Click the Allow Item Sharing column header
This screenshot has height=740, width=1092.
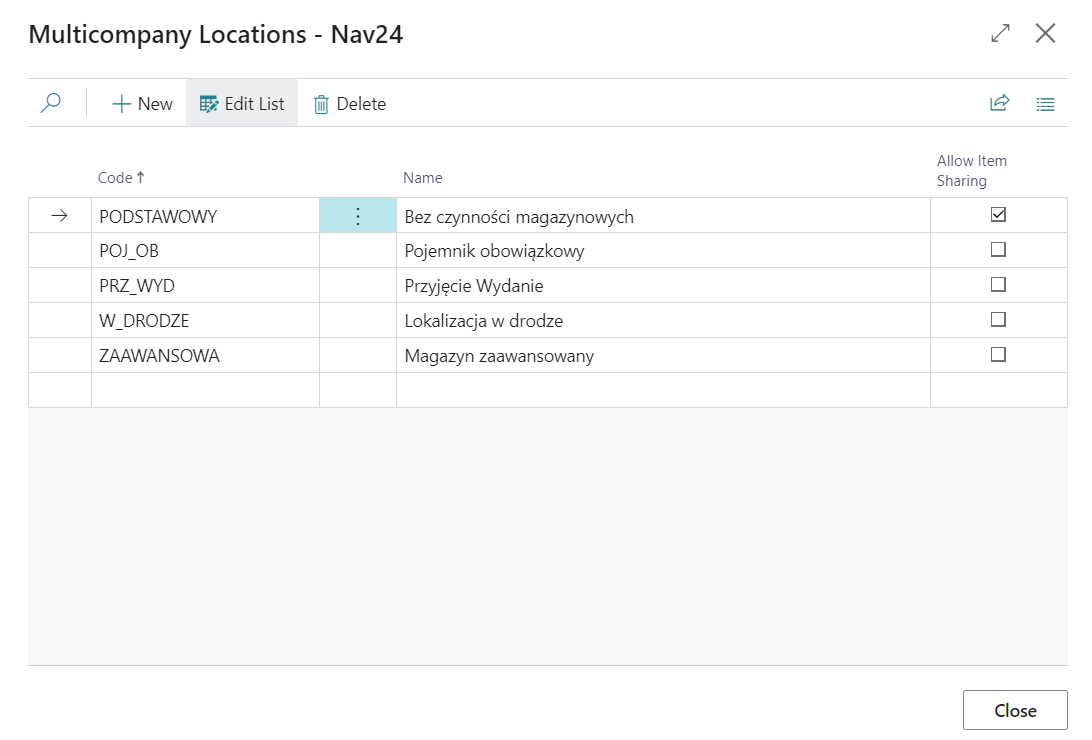[971, 171]
